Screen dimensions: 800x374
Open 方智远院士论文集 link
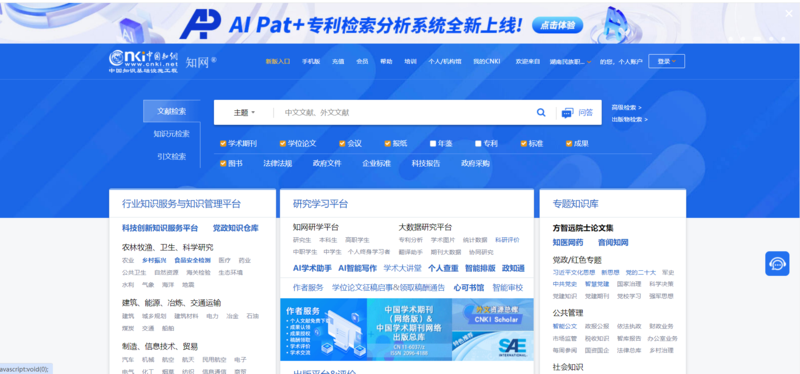click(x=583, y=228)
